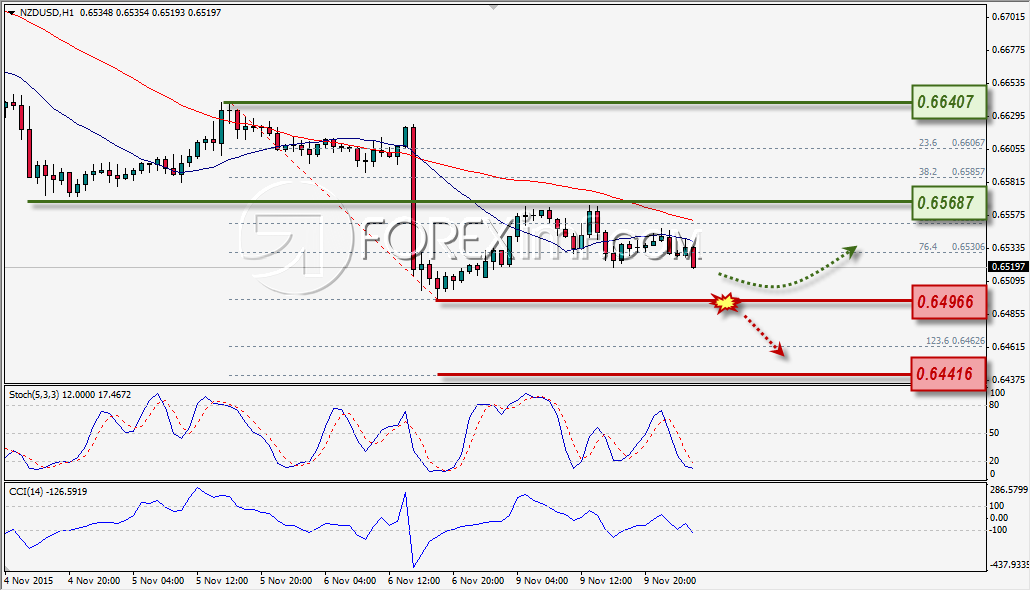Image resolution: width=1031 pixels, height=591 pixels.
Task: Click the 9 Nov 12:00 time axis label
Action: click(x=606, y=580)
